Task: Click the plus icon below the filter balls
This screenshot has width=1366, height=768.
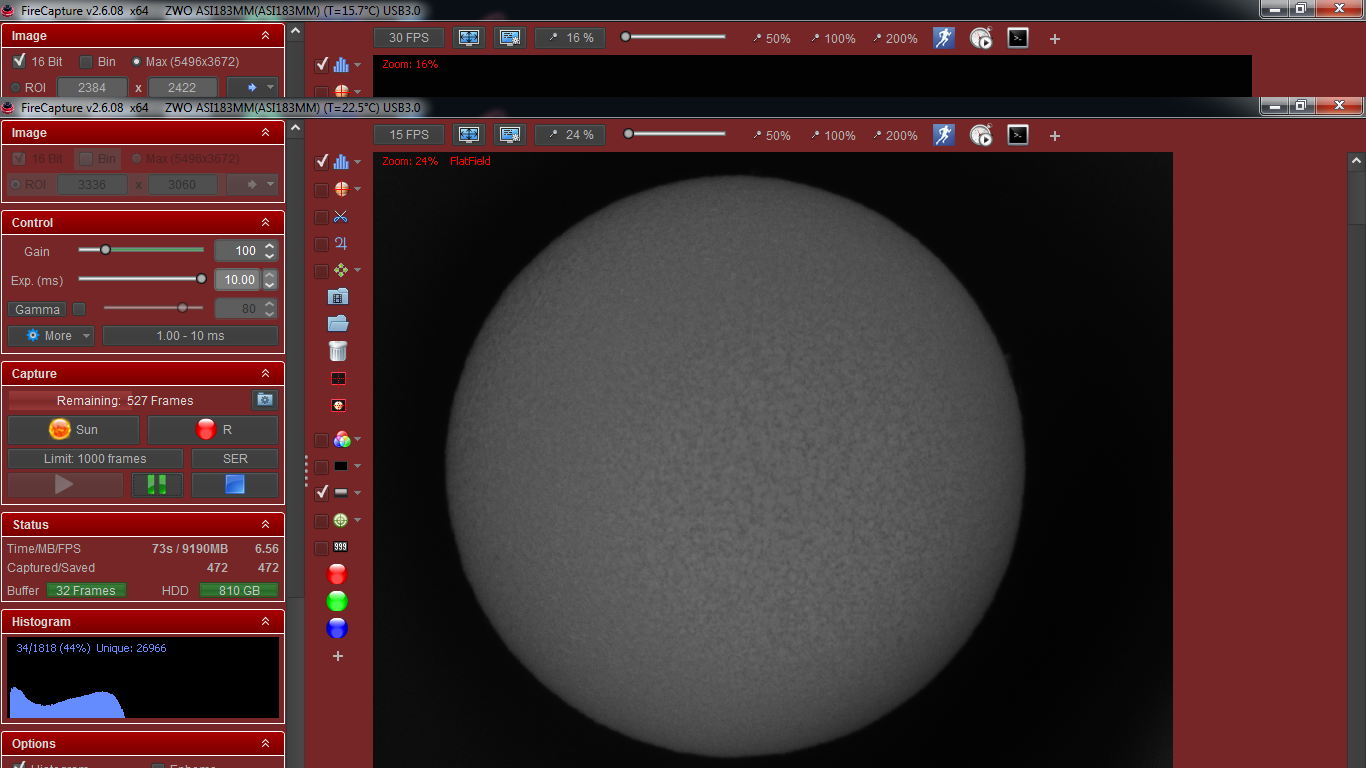Action: 338,656
